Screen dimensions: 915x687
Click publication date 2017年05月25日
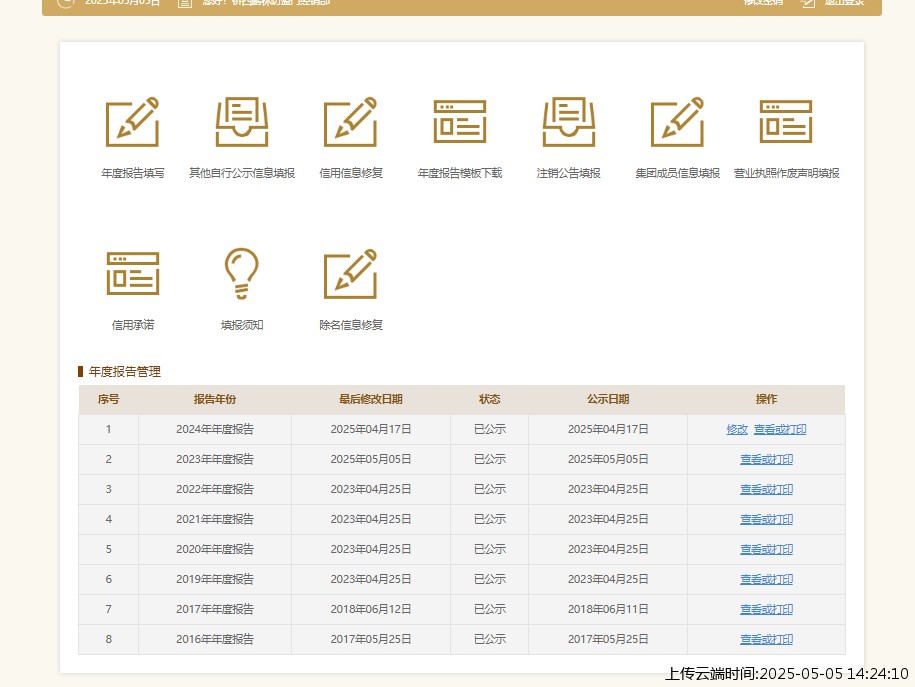point(608,639)
